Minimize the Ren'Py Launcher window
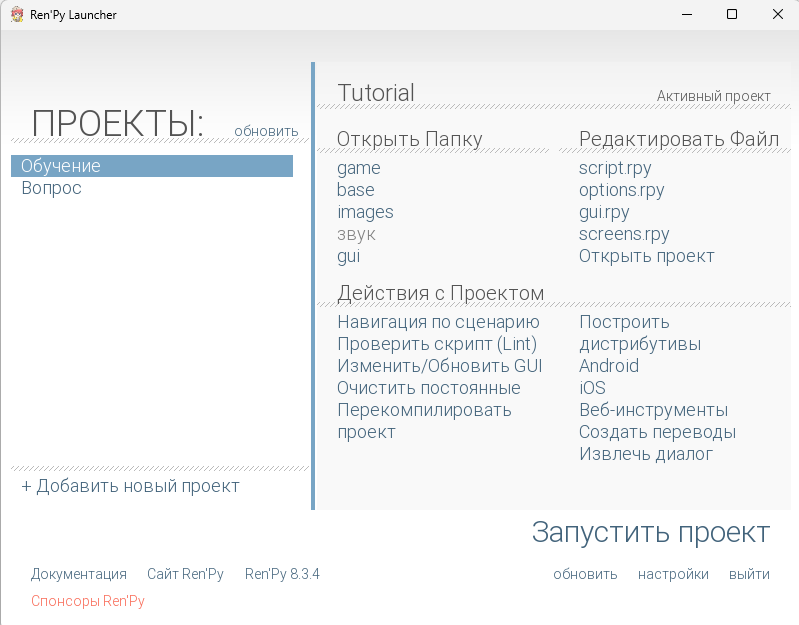The image size is (799, 625). 687,14
